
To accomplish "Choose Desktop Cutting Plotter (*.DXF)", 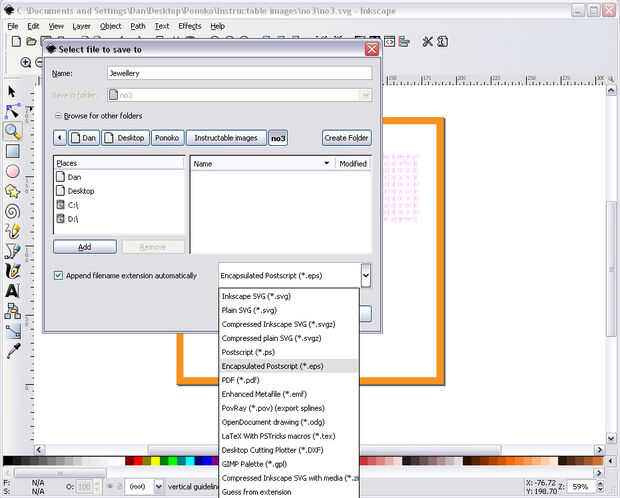I will click(x=289, y=450).
